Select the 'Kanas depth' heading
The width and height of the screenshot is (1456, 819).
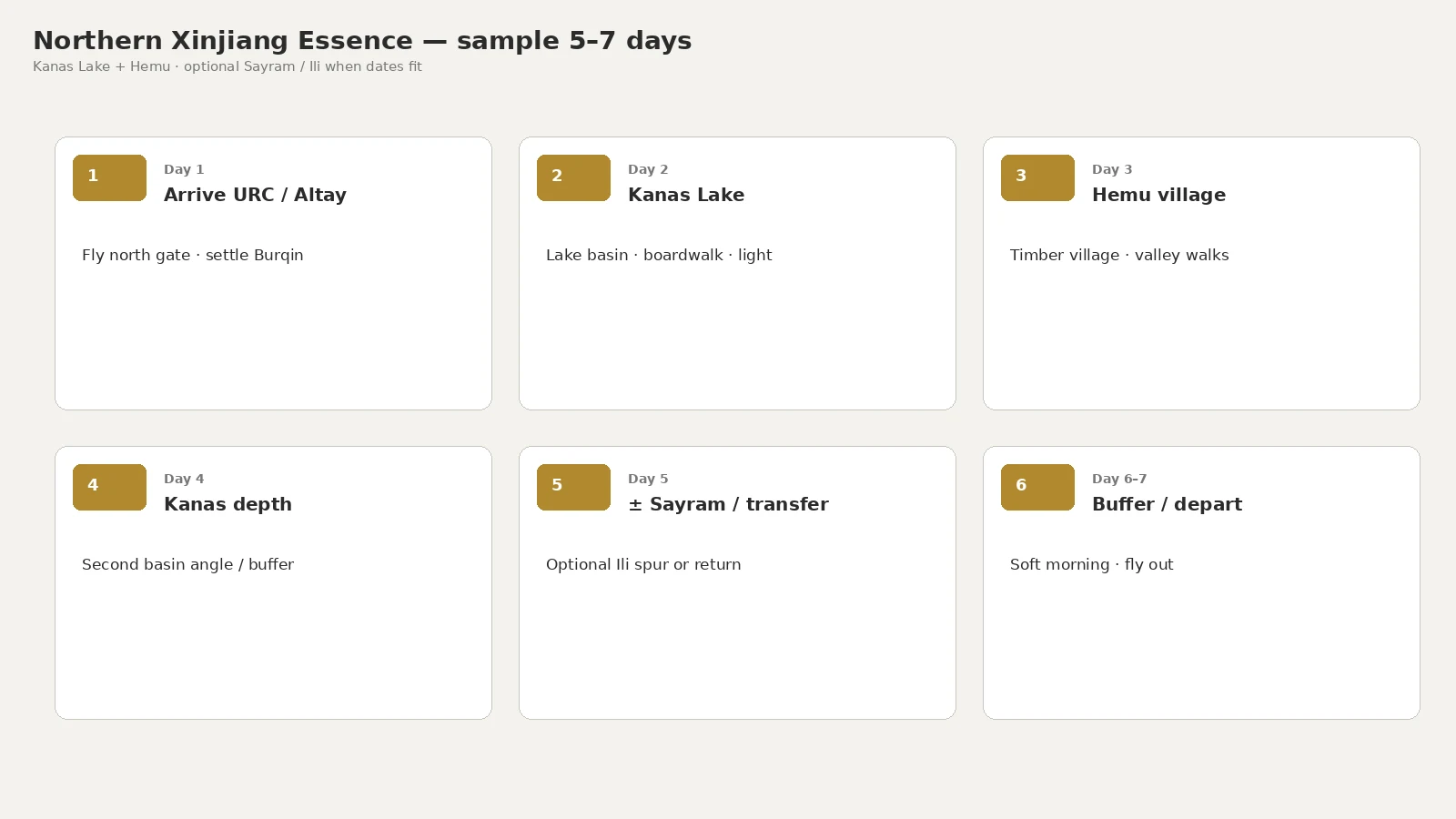point(227,504)
